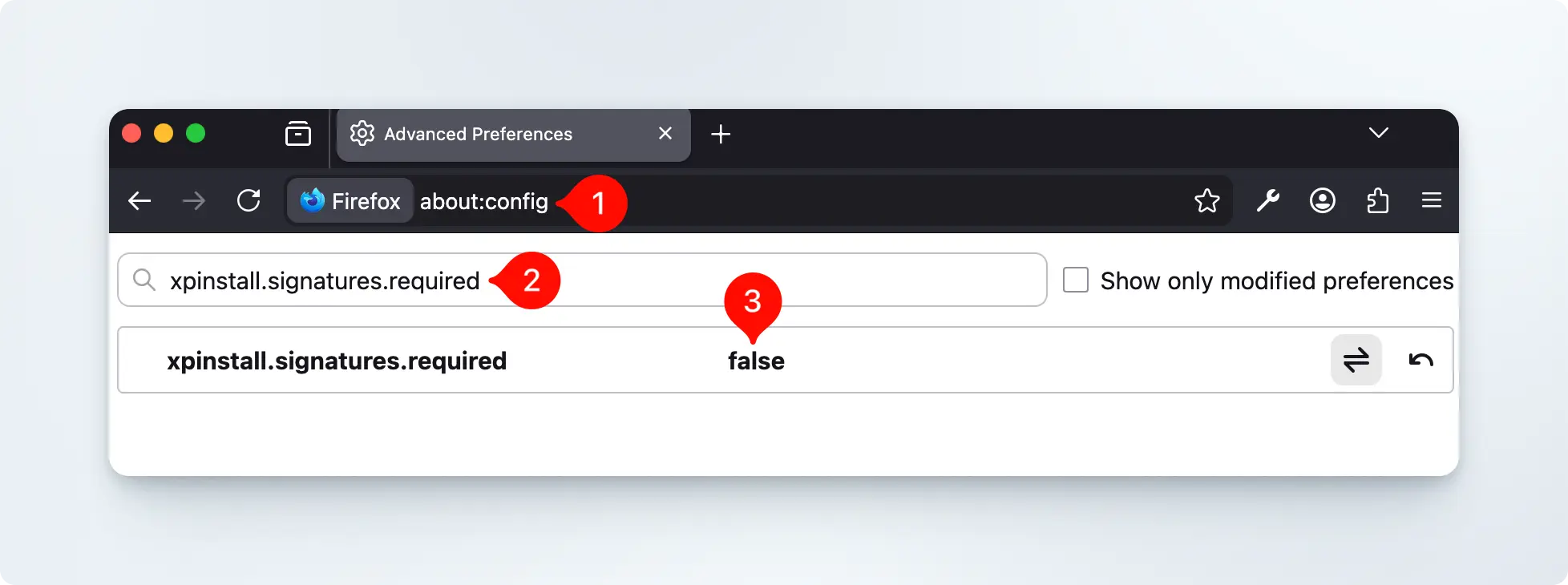Click the about:config address bar text
This screenshot has width=1568, height=585.
point(483,201)
